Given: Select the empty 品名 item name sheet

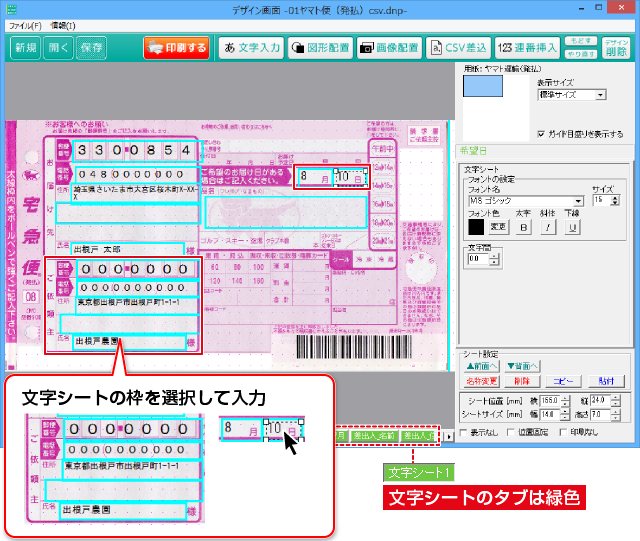Looking at the screenshot, I should point(286,212).
